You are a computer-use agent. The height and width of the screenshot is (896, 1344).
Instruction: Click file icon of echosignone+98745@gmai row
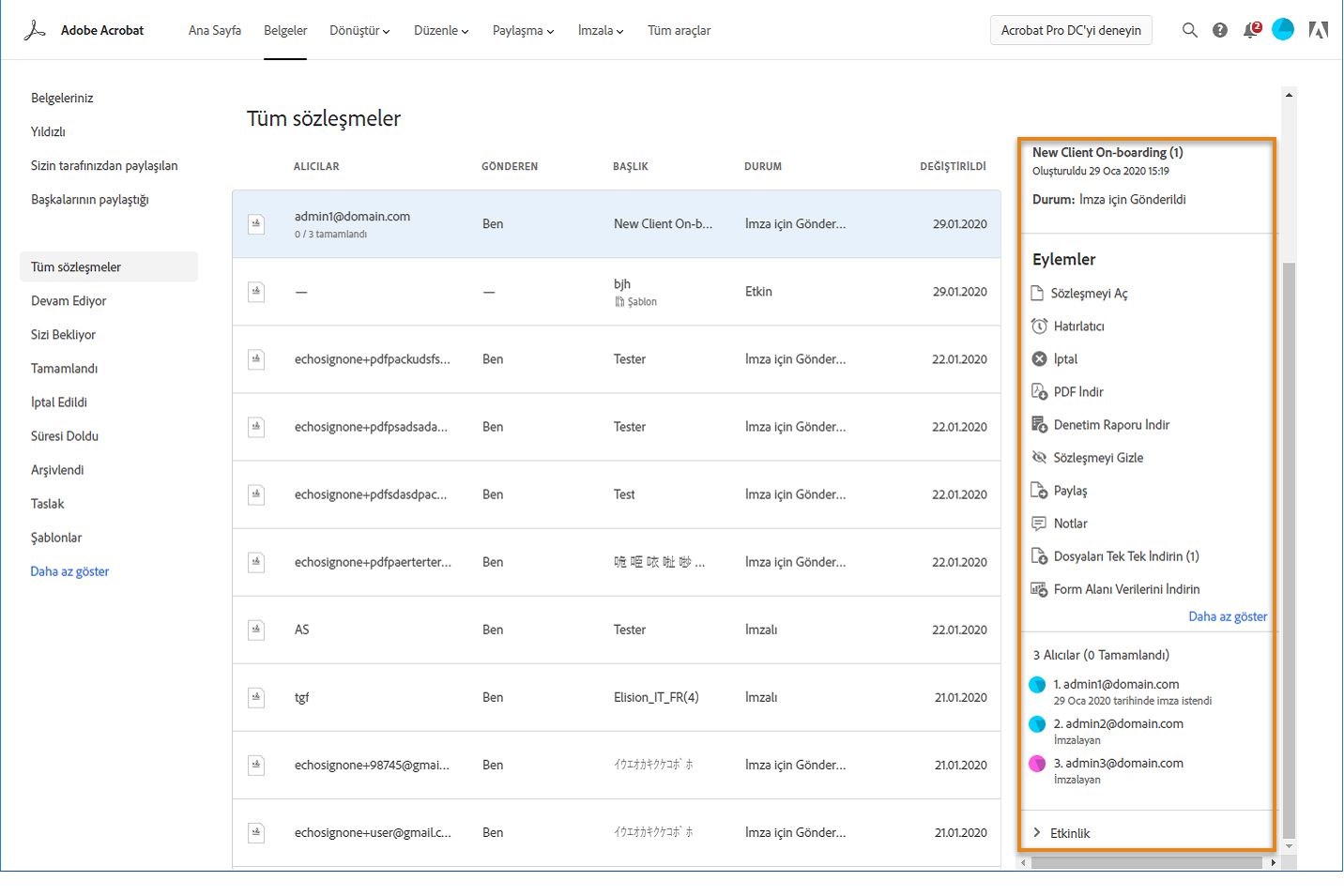point(256,765)
